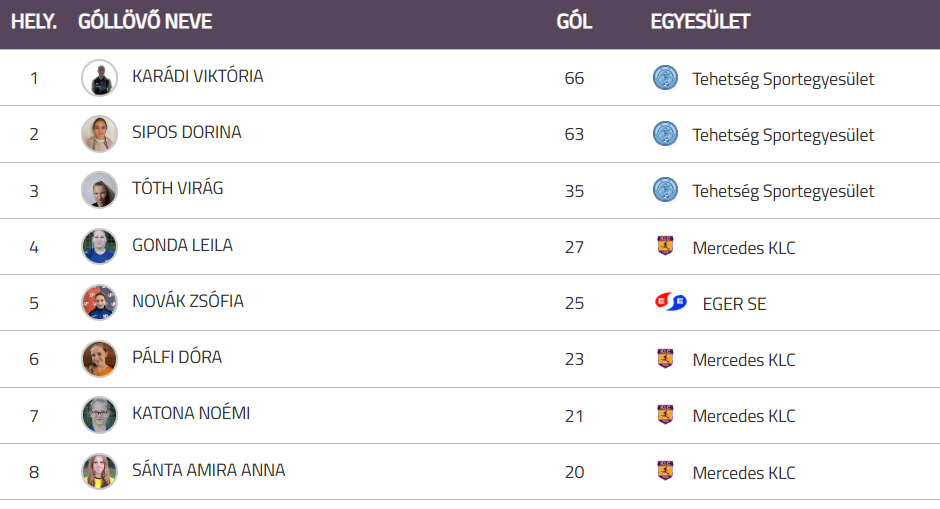
Task: Click the Mercedes KLC crest in Gonda Leila's row
Action: coord(665,246)
